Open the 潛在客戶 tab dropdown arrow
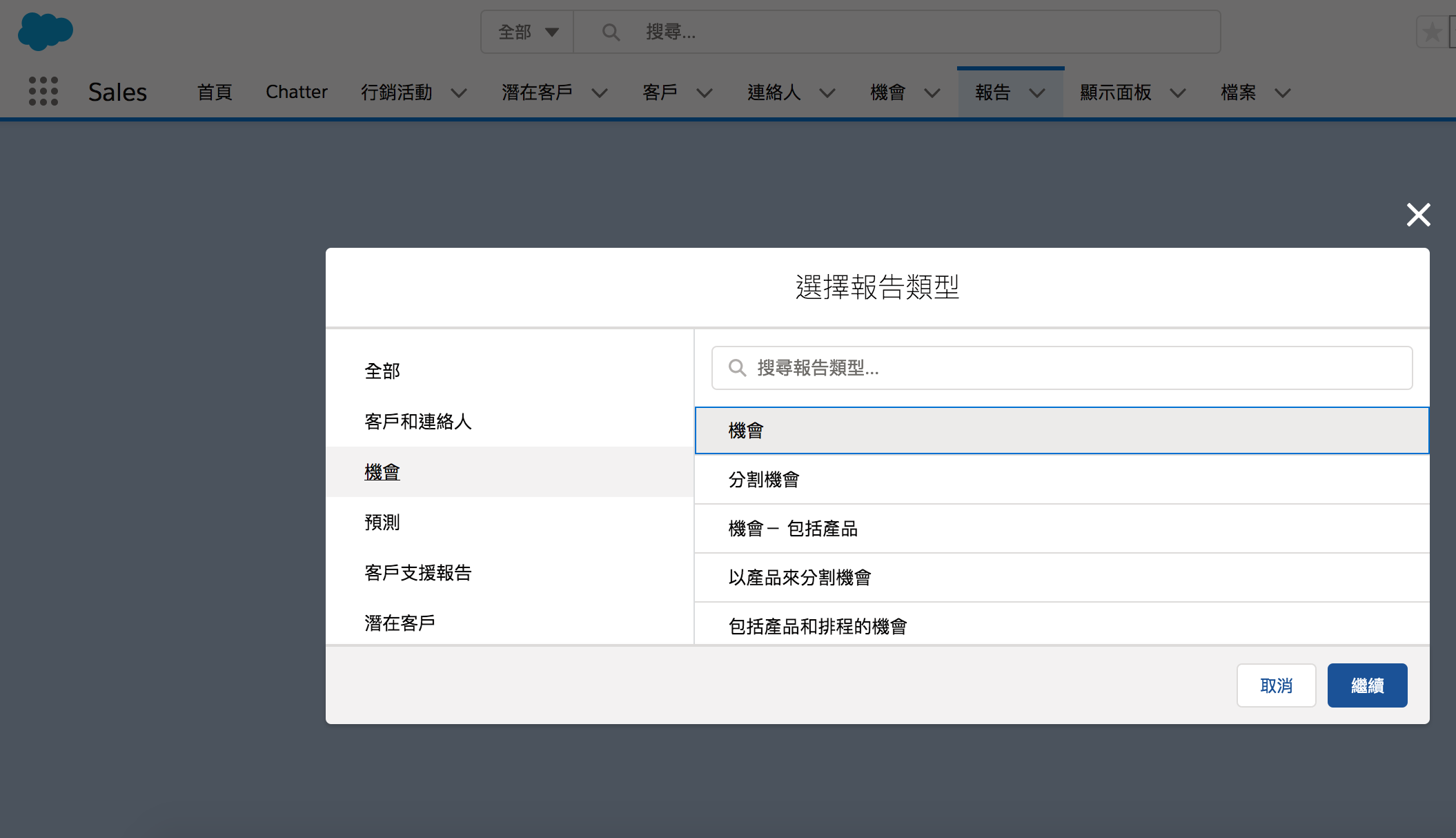The height and width of the screenshot is (838, 1456). click(x=600, y=92)
